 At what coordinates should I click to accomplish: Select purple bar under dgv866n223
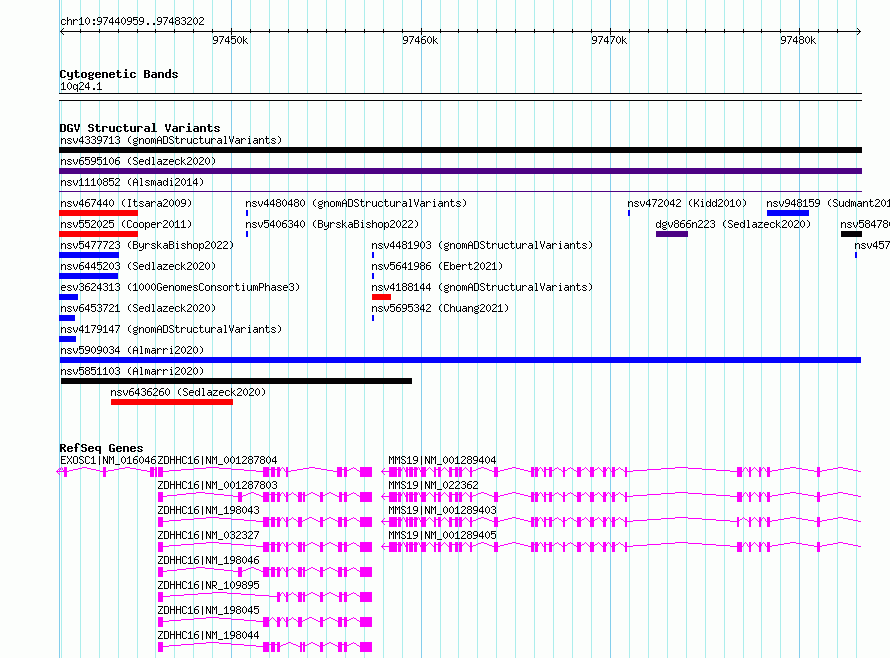pyautogui.click(x=671, y=234)
